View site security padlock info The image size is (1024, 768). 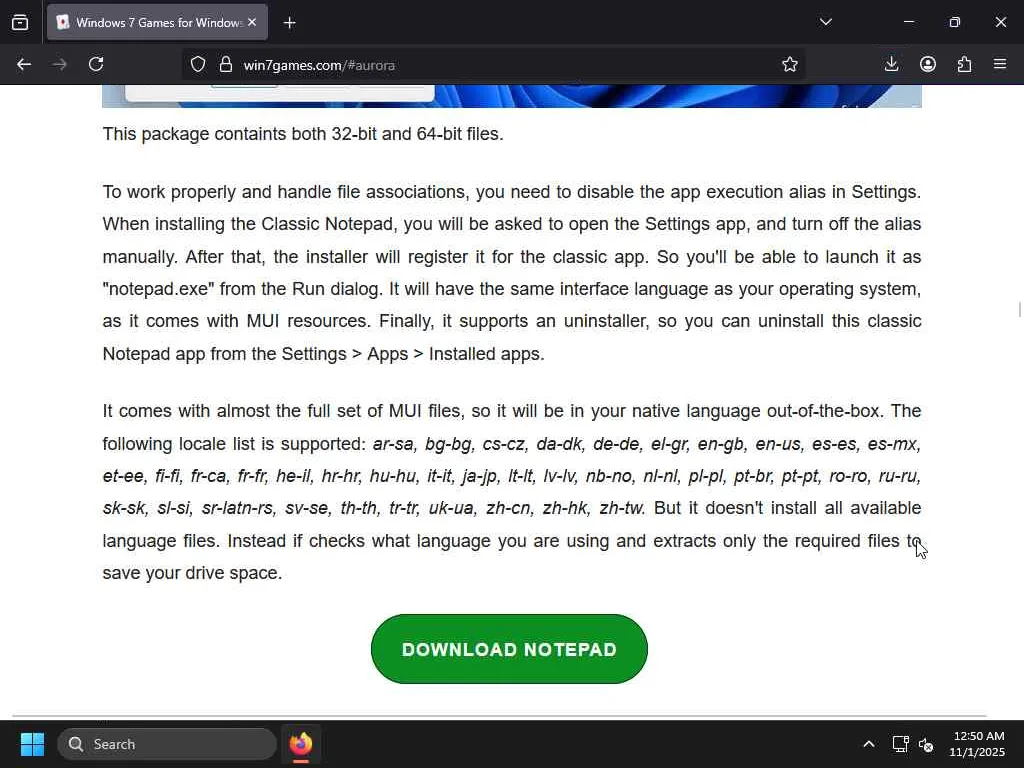[226, 65]
